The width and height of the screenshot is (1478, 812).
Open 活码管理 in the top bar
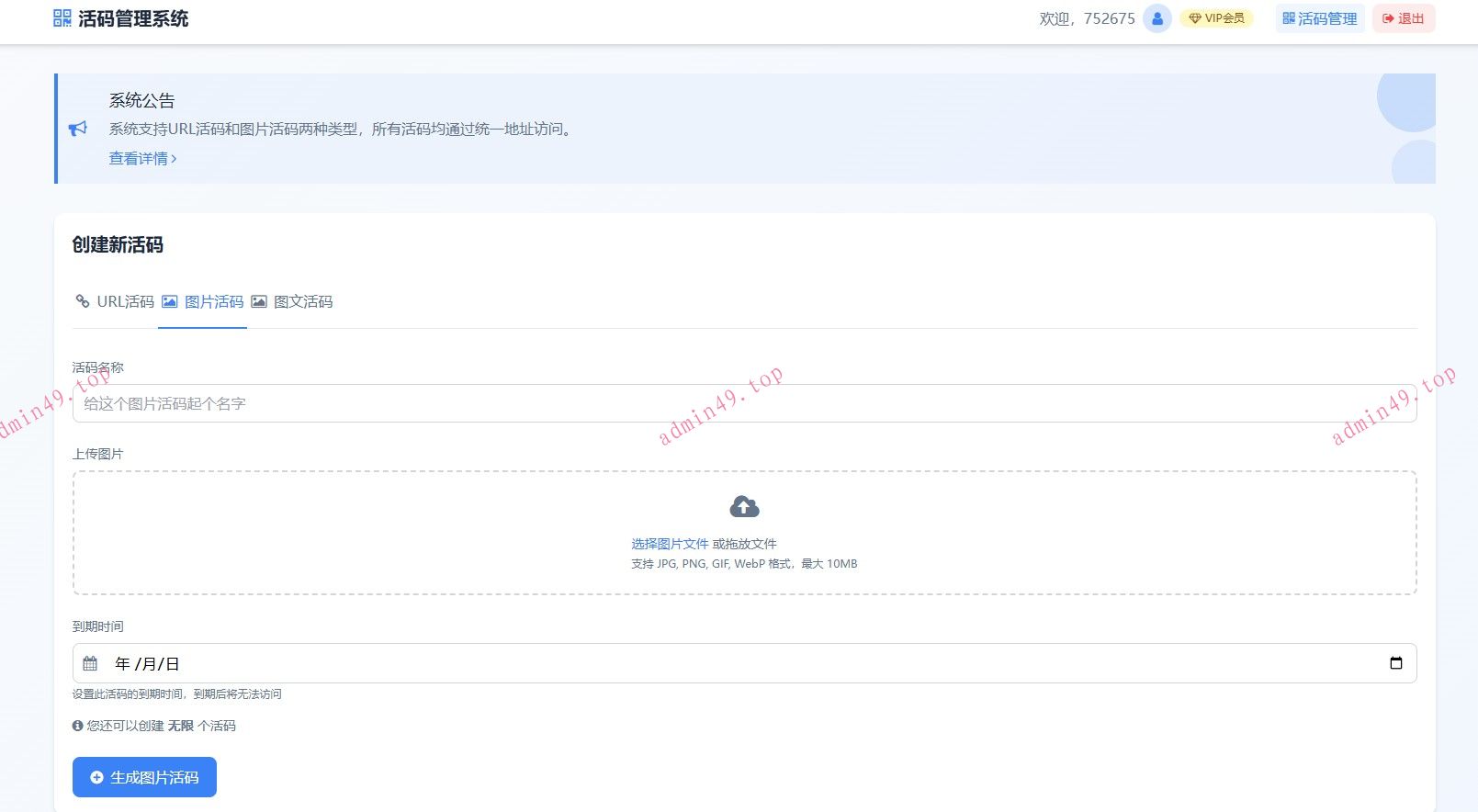(x=1319, y=18)
